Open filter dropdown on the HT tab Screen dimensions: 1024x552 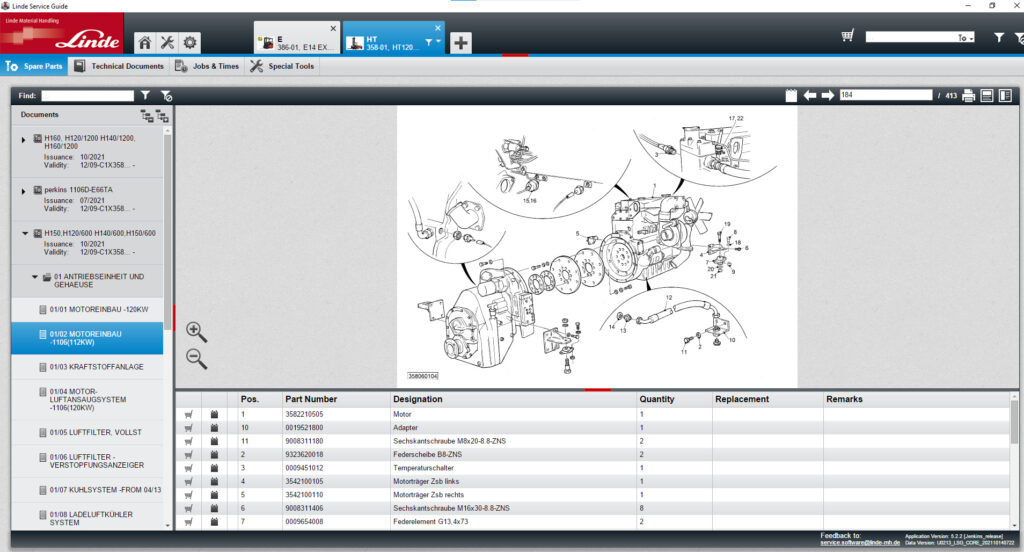[432, 42]
